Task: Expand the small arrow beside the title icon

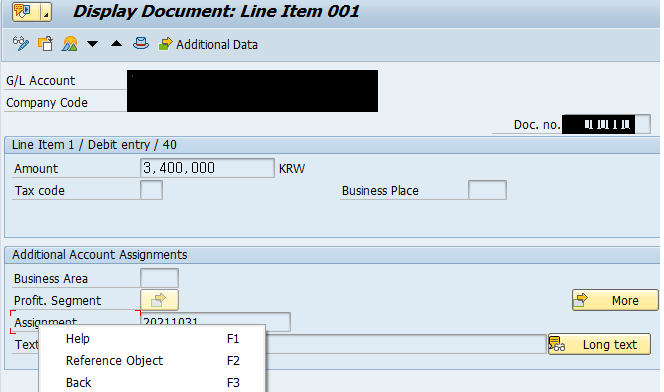Action: tap(46, 11)
